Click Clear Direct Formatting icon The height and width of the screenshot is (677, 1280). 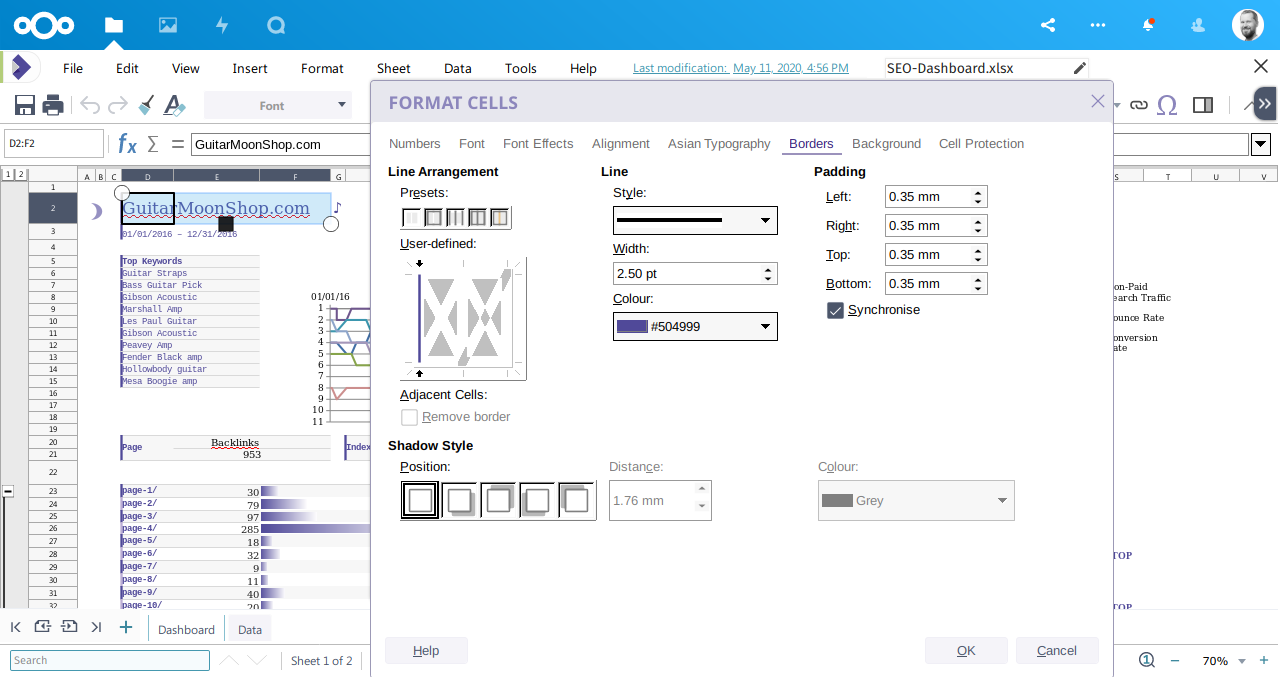click(174, 105)
